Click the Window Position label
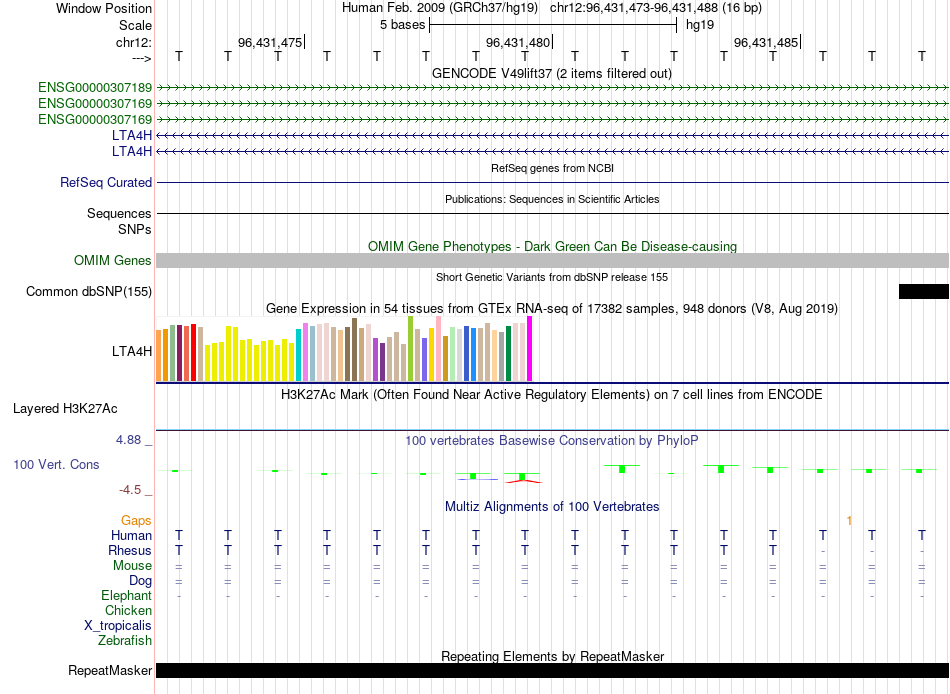The height and width of the screenshot is (694, 950). [104, 8]
